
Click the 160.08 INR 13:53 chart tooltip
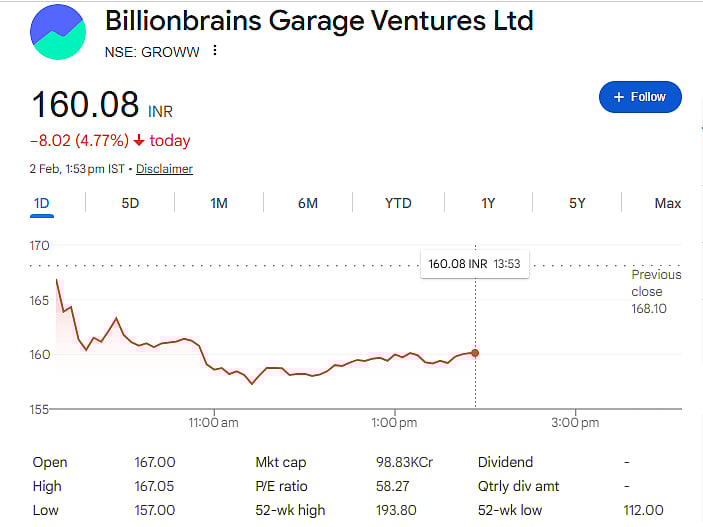tap(474, 264)
